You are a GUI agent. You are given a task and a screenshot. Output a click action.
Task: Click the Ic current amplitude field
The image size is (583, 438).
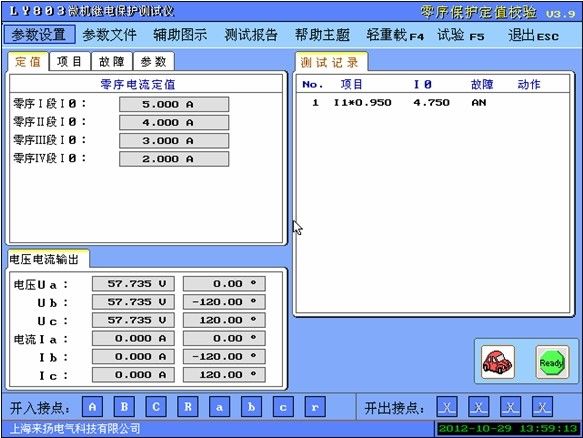click(x=133, y=375)
